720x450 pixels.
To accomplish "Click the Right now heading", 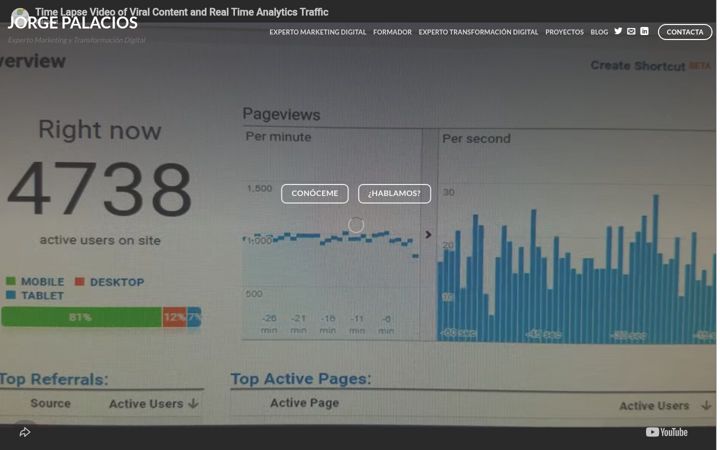I will [x=100, y=130].
